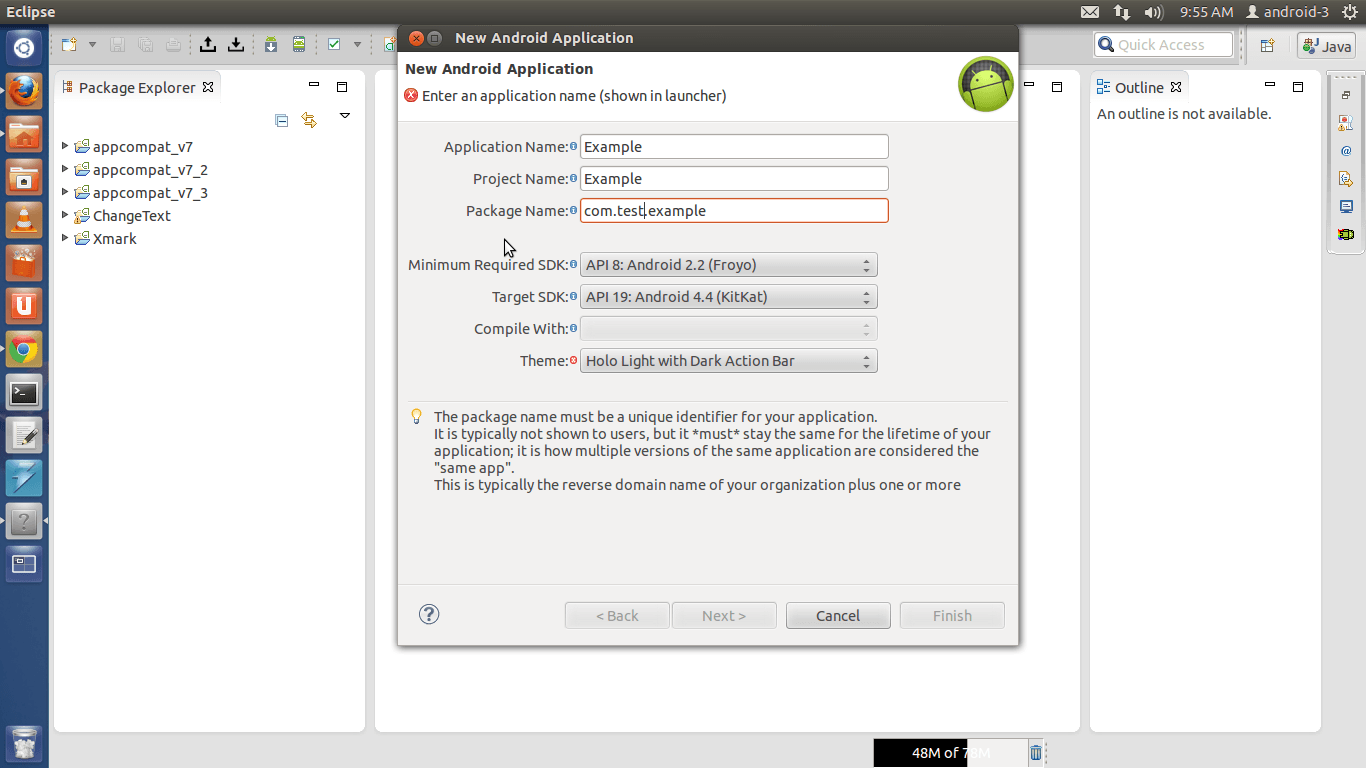This screenshot has height=768, width=1366.
Task: Click the Open Perspective icon
Action: click(x=1267, y=45)
